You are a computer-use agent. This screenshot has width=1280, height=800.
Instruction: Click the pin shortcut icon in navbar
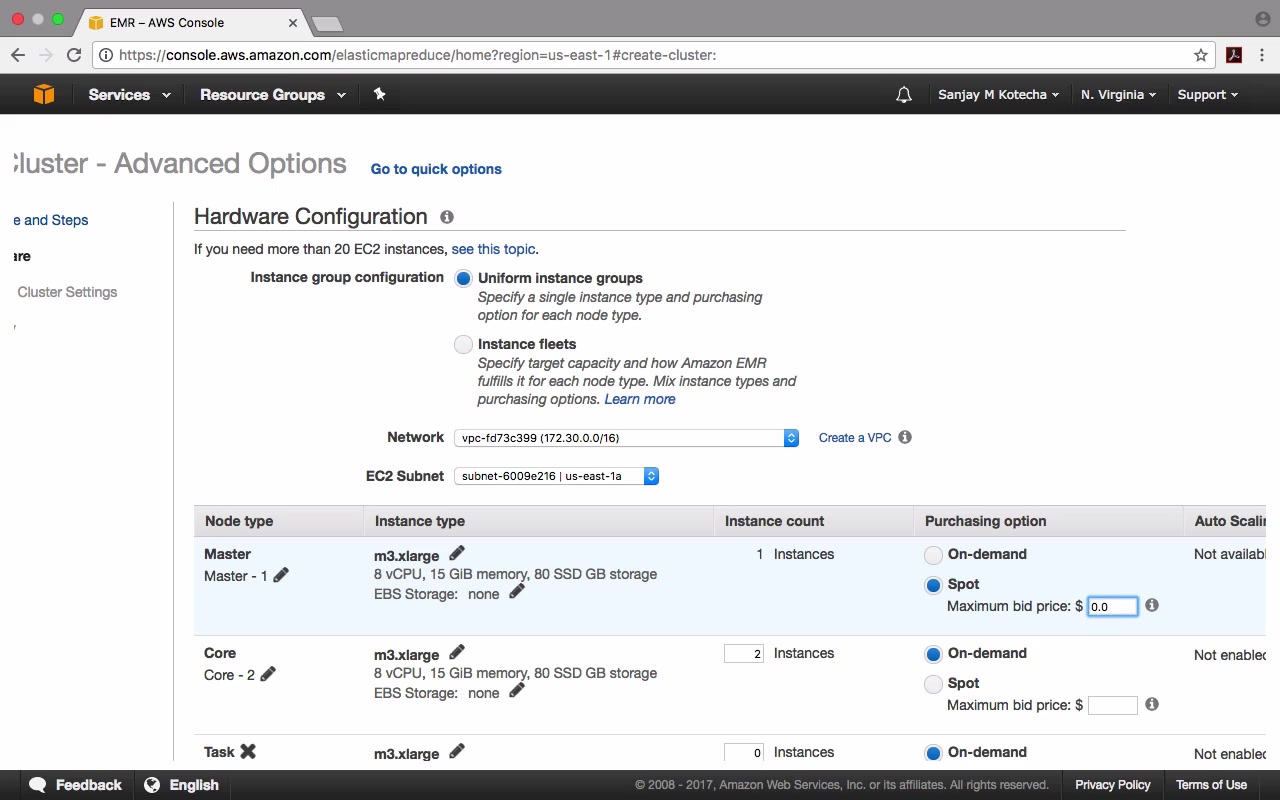pyautogui.click(x=379, y=94)
